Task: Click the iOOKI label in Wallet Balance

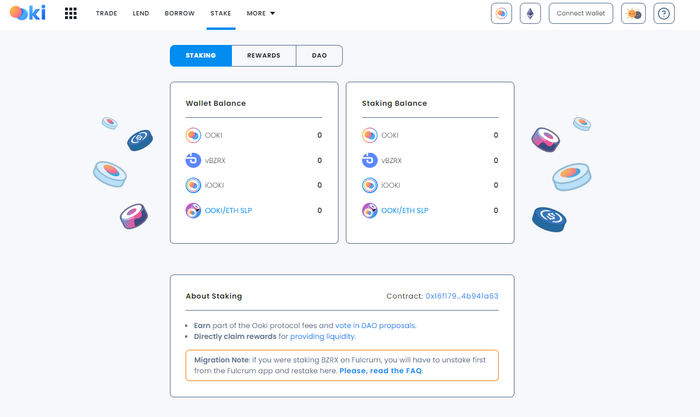Action: click(x=214, y=185)
